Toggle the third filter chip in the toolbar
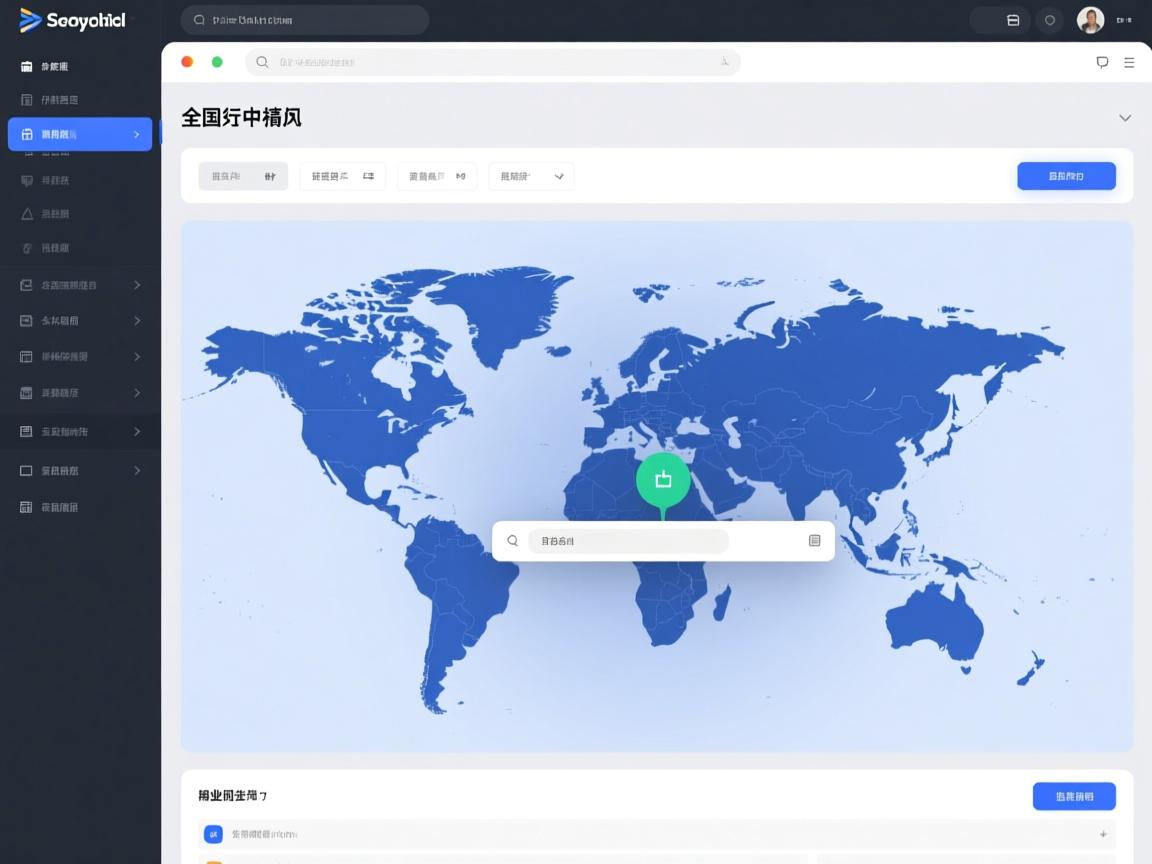The image size is (1152, 864). pyautogui.click(x=436, y=176)
